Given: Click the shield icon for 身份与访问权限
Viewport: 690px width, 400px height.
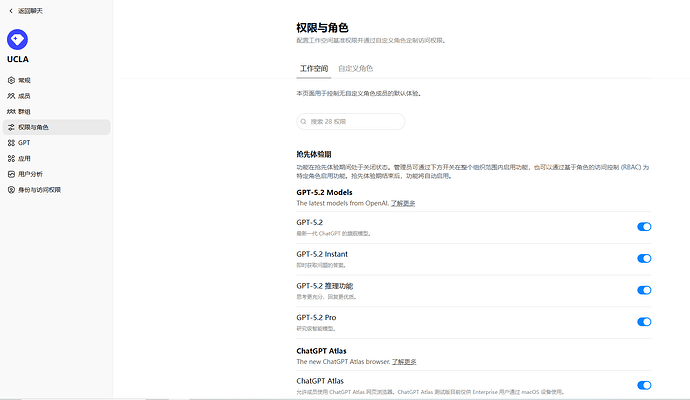Looking at the screenshot, I should [x=11, y=190].
